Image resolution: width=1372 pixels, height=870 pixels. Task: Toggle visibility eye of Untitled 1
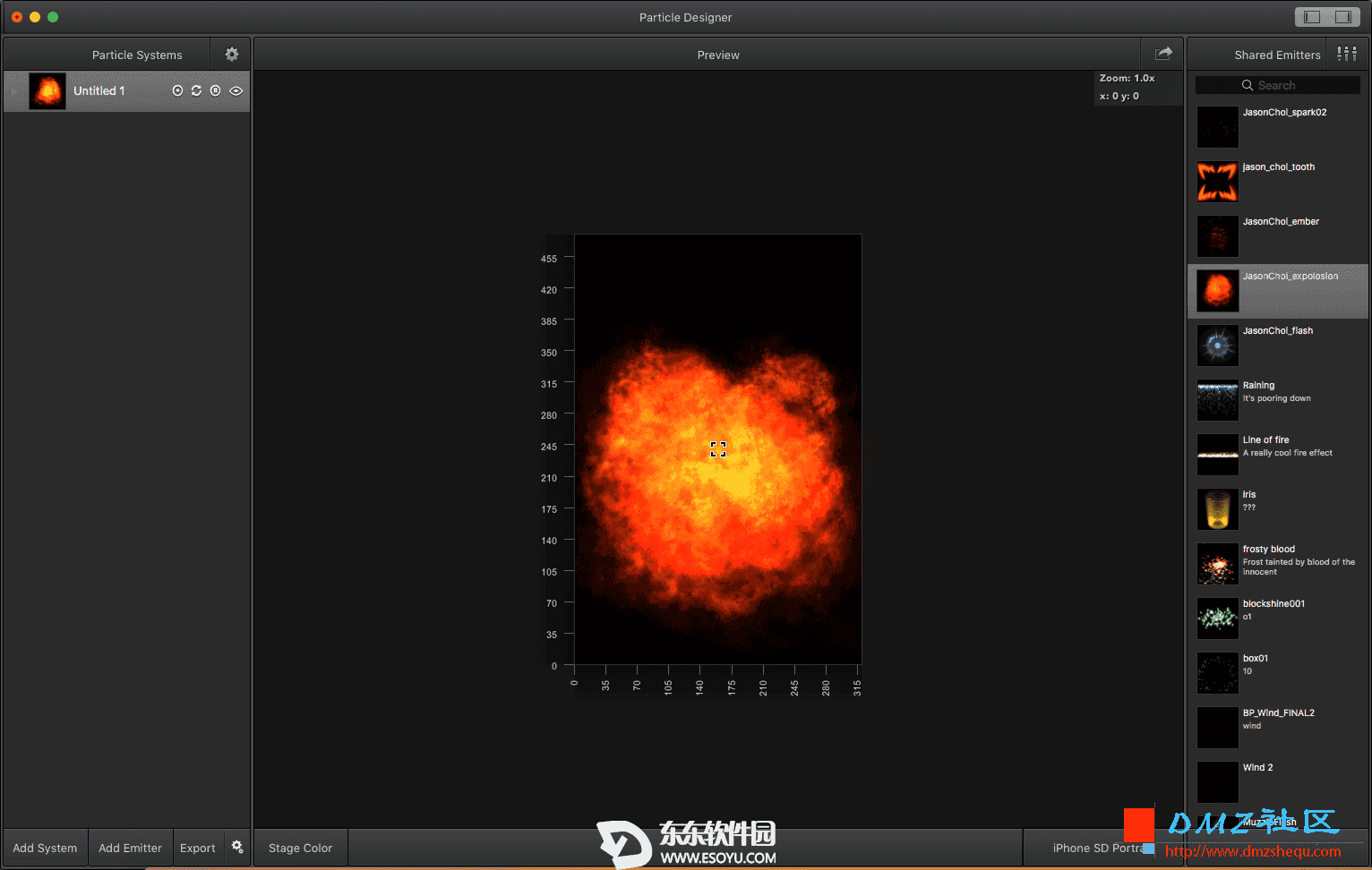[x=236, y=90]
